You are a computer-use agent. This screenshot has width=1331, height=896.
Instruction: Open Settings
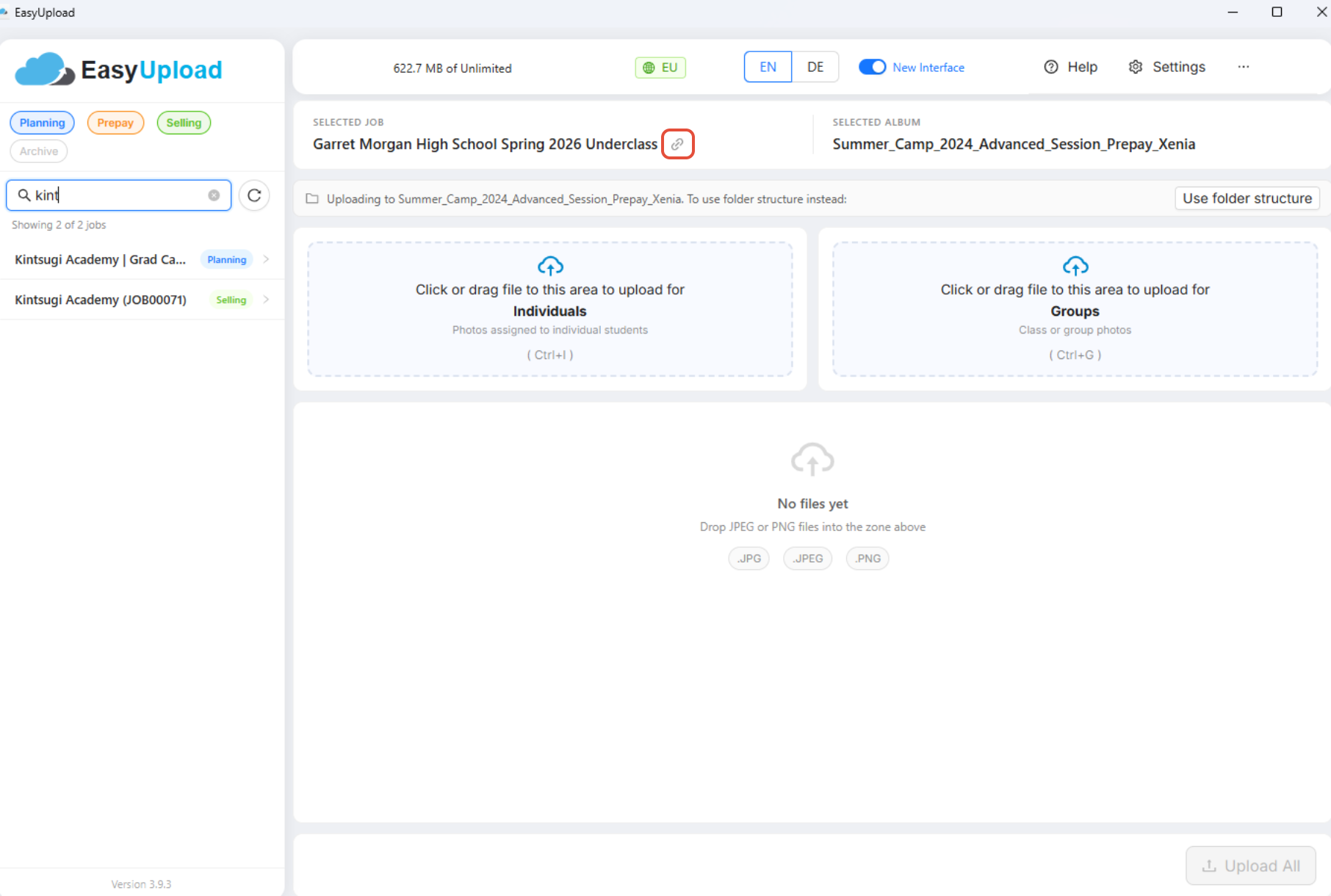tap(1167, 67)
